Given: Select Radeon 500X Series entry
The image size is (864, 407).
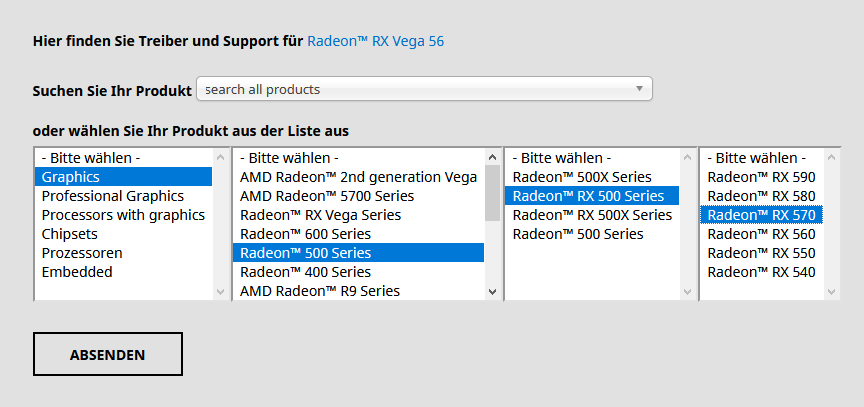Looking at the screenshot, I should (x=581, y=177).
